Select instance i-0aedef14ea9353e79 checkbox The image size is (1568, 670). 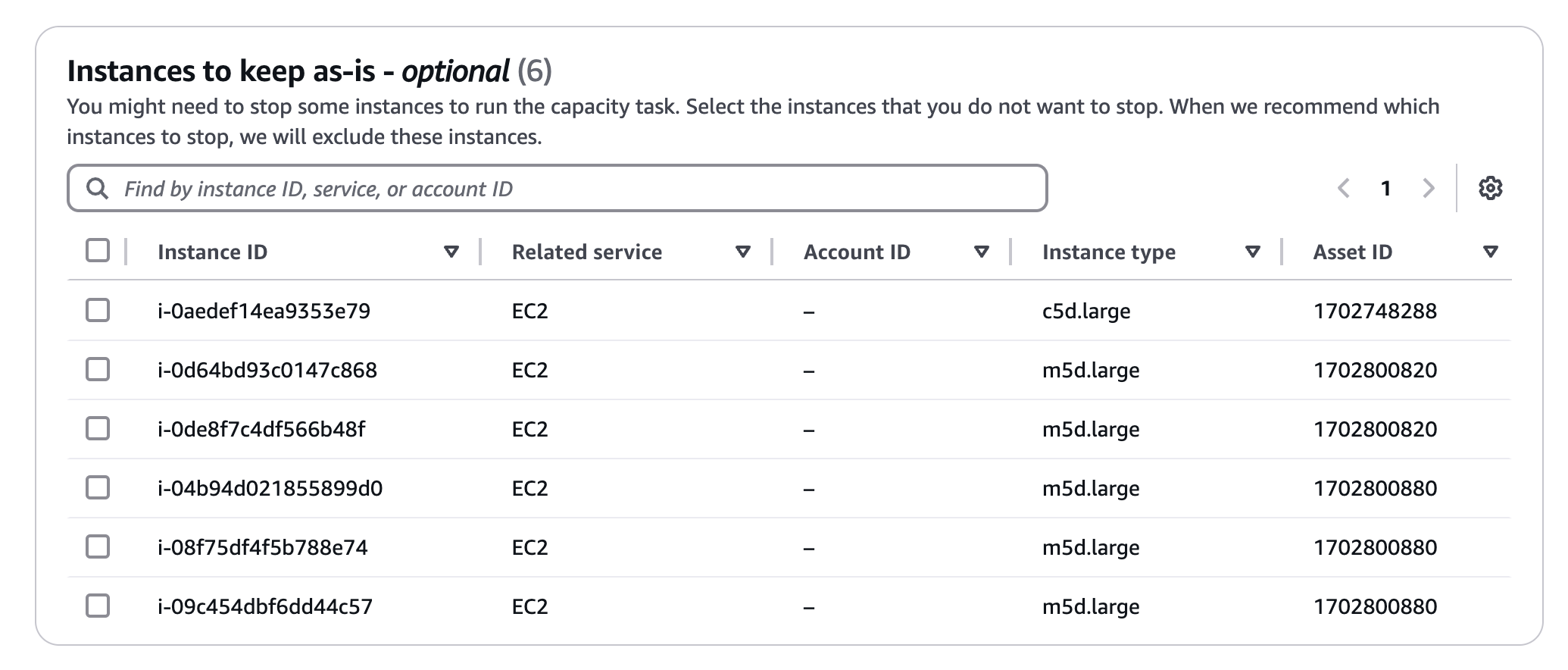98,310
